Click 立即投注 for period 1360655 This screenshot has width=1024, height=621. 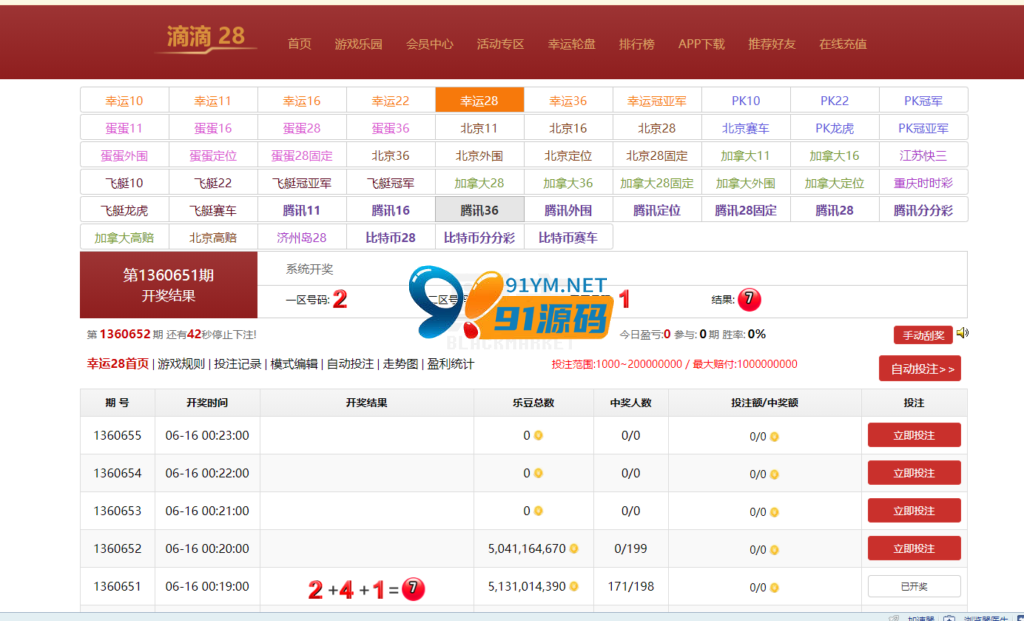914,436
